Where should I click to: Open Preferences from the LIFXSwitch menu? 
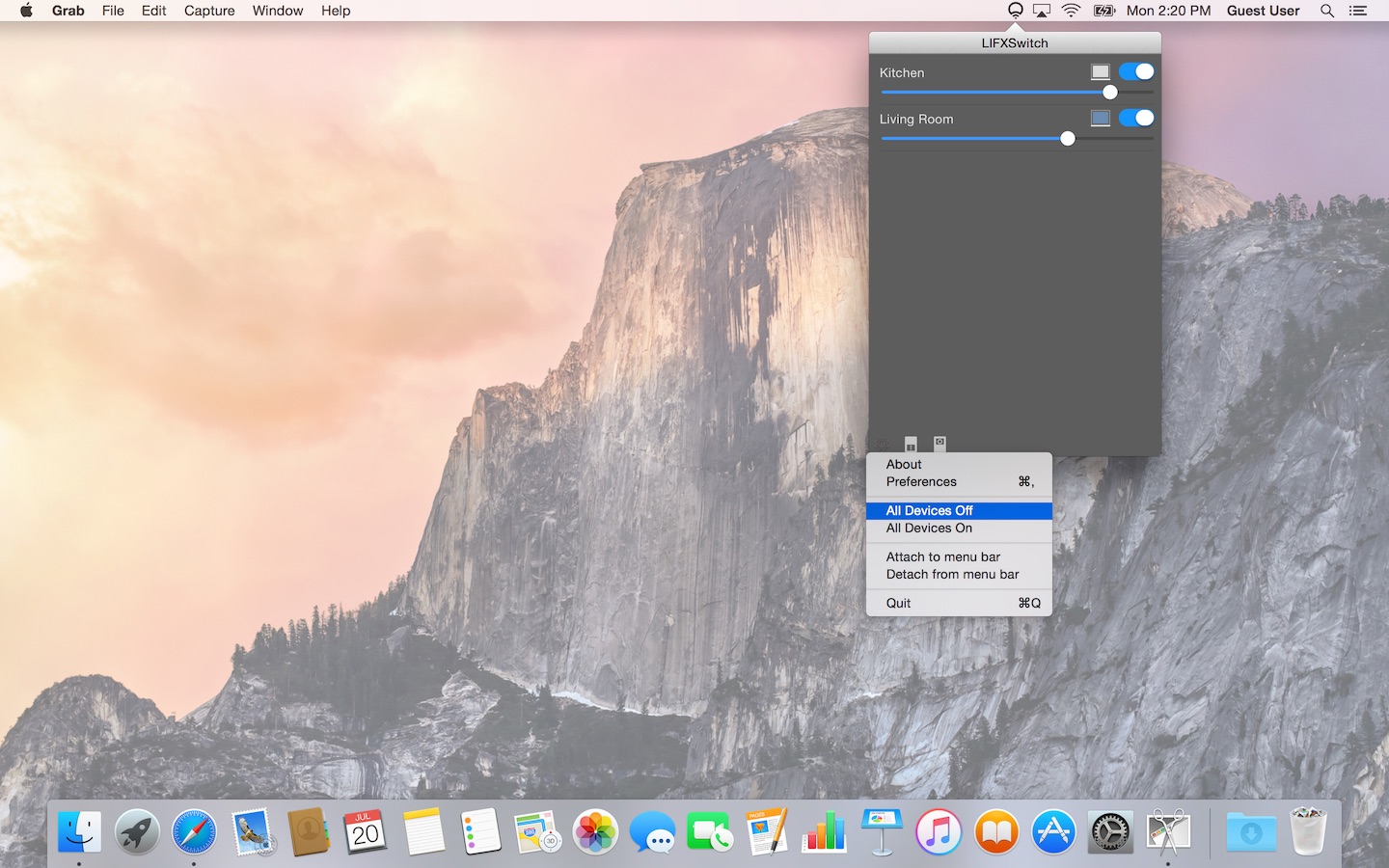click(x=959, y=481)
